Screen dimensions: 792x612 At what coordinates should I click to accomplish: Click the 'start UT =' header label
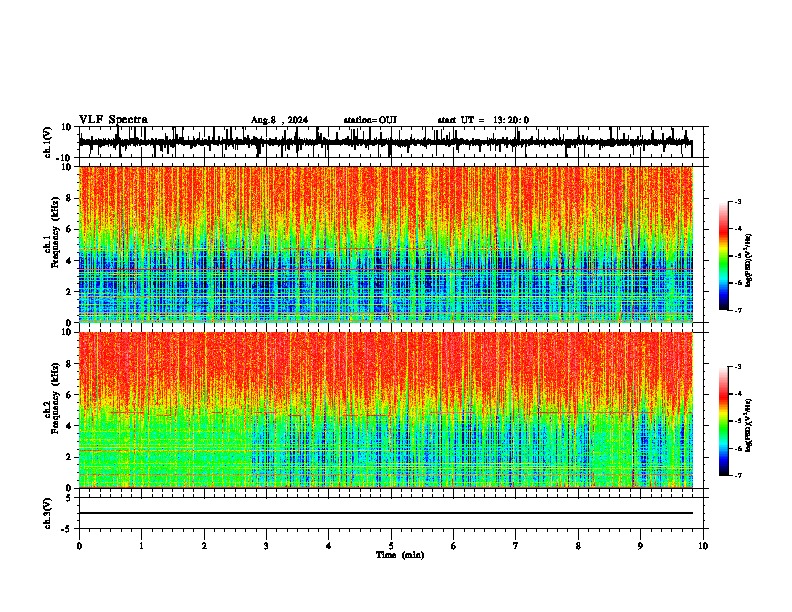point(461,120)
